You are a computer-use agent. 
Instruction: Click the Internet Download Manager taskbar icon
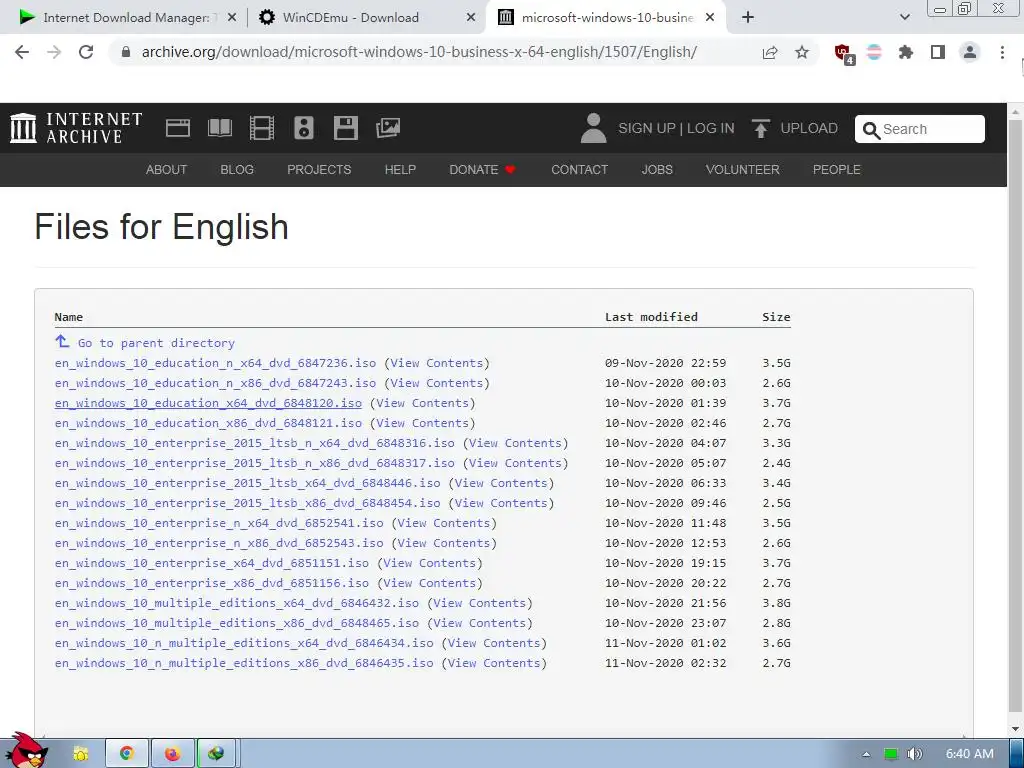click(216, 754)
